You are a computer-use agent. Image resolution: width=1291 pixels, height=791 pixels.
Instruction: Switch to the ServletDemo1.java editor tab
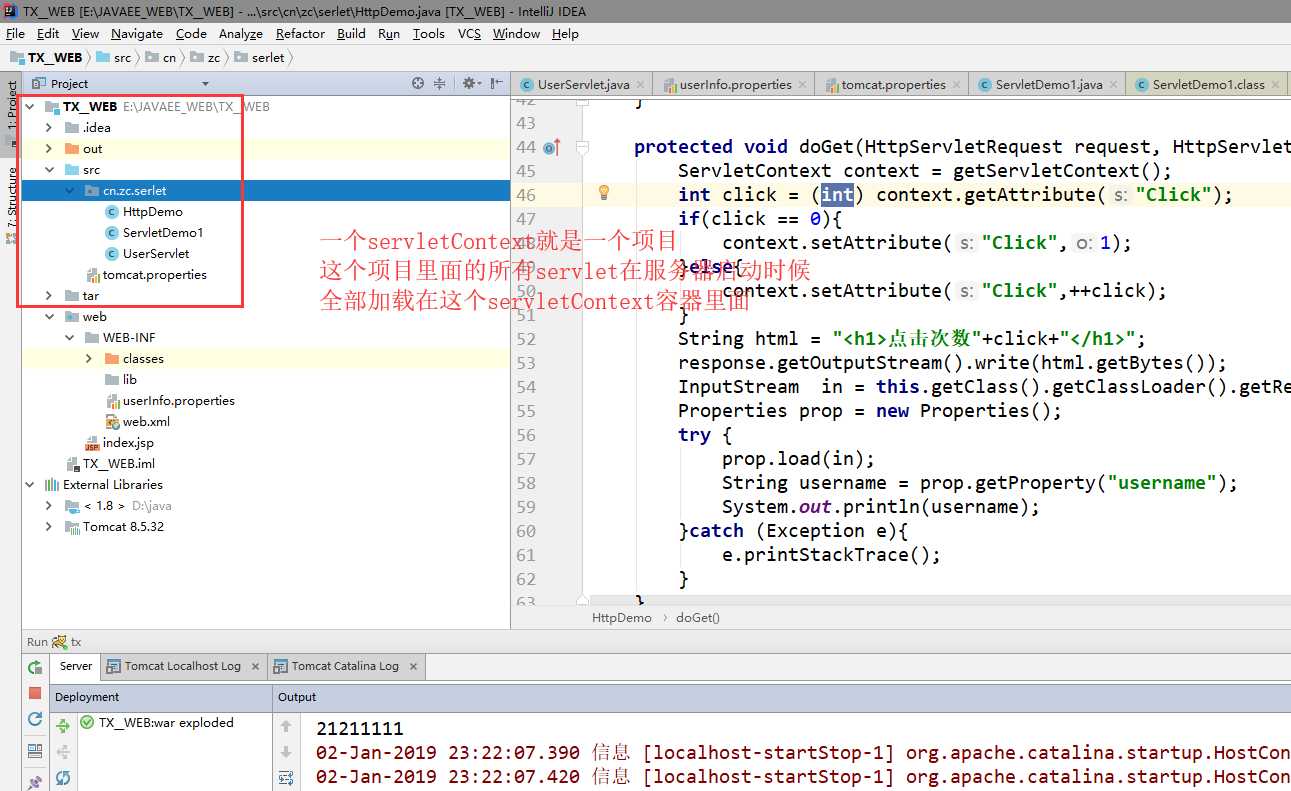(1049, 85)
